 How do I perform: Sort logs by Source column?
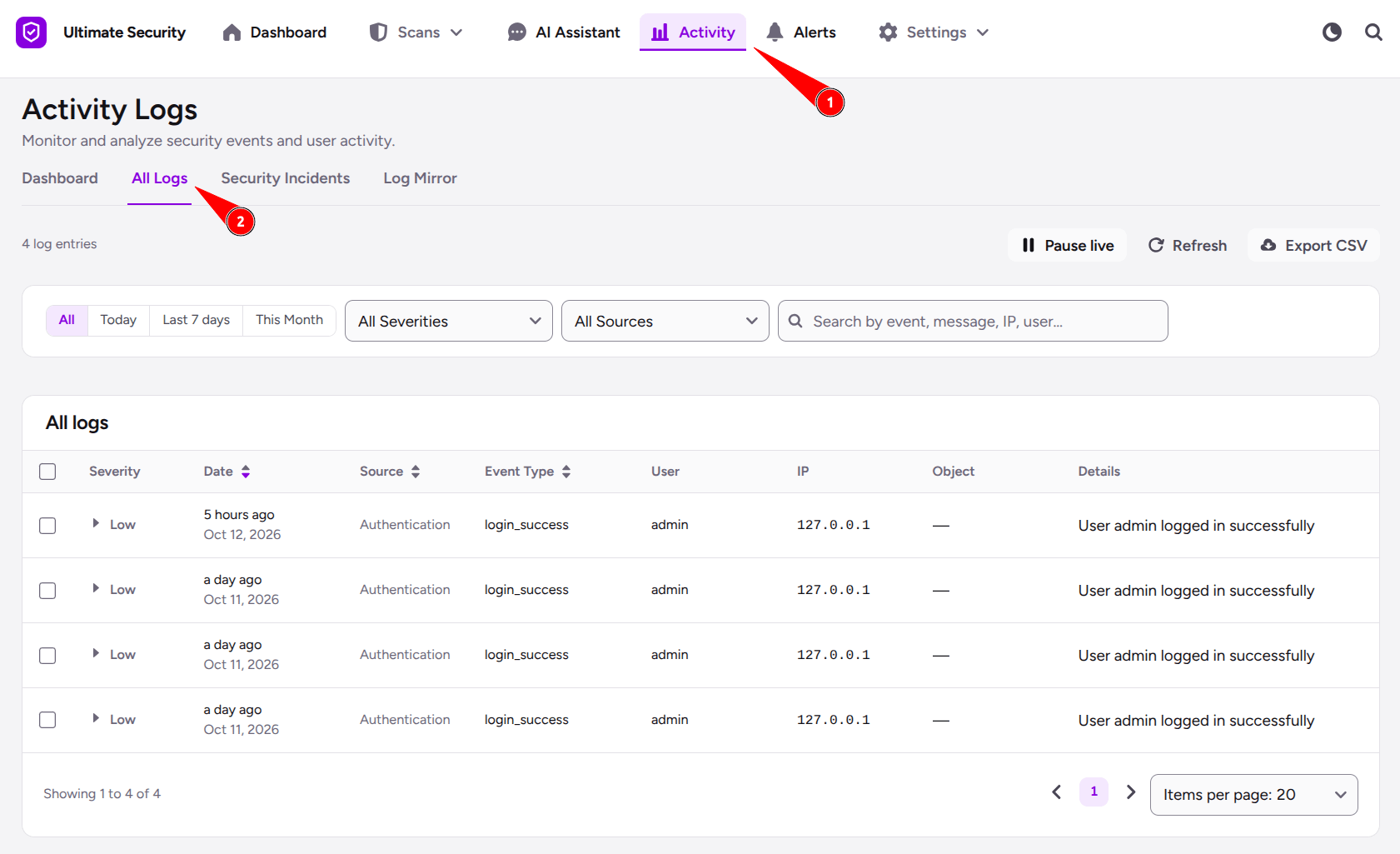point(390,472)
